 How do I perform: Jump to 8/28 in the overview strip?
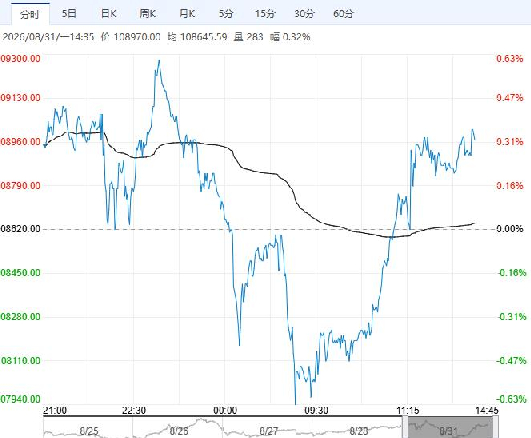click(358, 431)
